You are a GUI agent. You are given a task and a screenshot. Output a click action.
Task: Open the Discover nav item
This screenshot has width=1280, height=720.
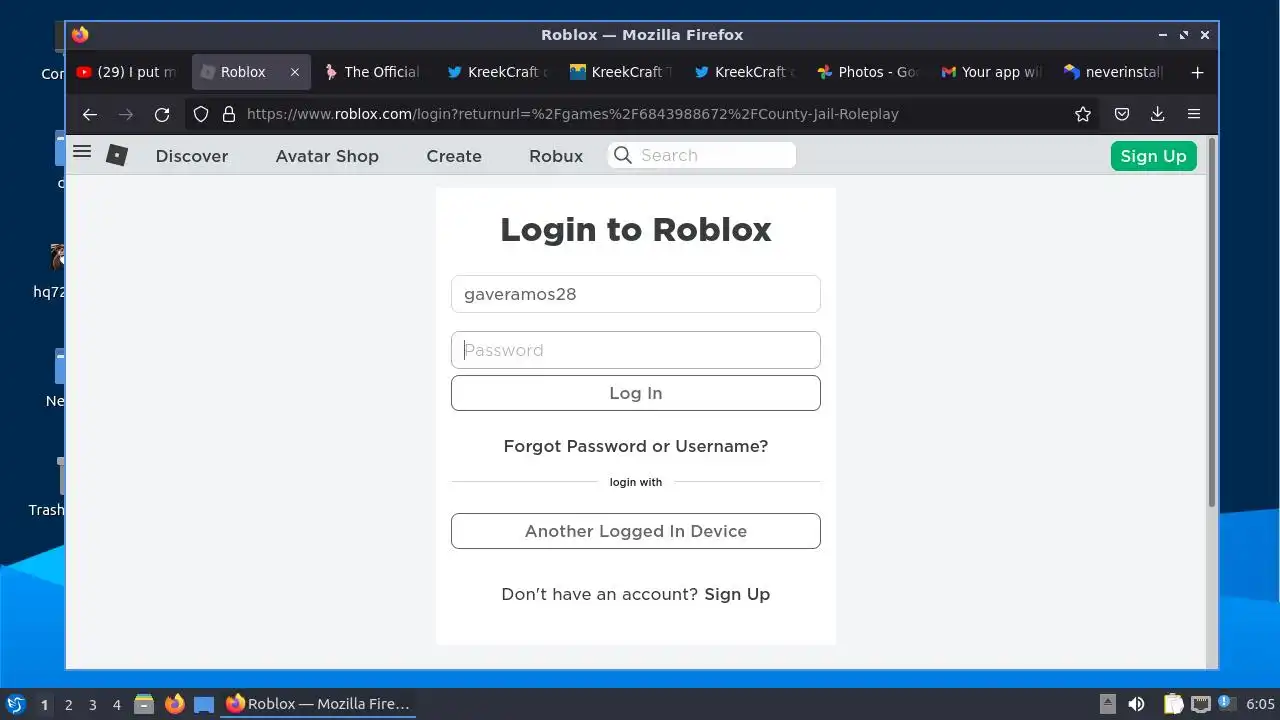click(192, 156)
